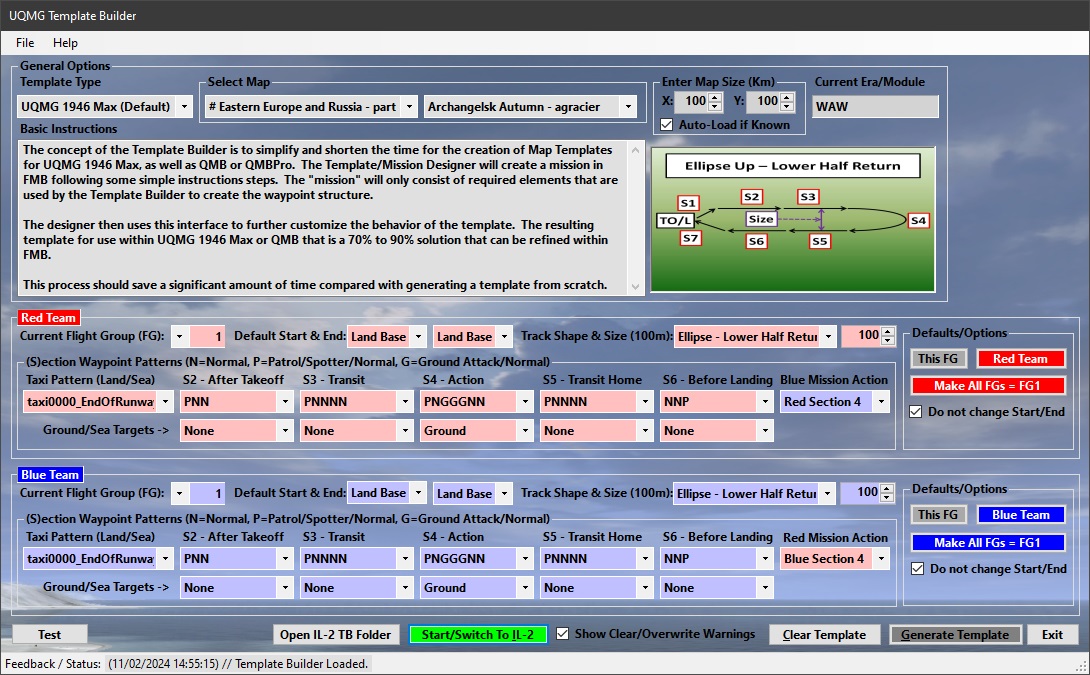The height and width of the screenshot is (675, 1090).
Task: Click Open IL-2 TB Folder button
Action: (x=336, y=635)
